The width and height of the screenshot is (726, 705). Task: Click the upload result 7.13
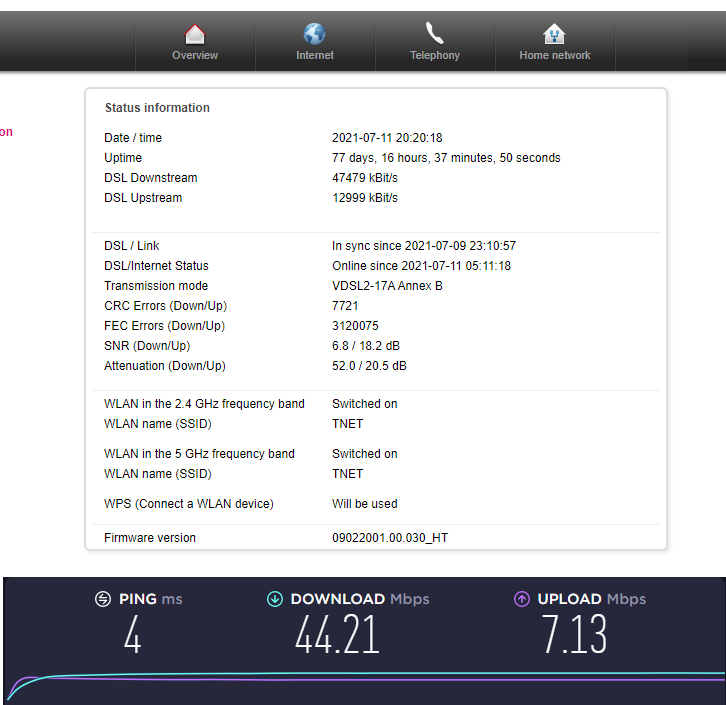(x=574, y=635)
